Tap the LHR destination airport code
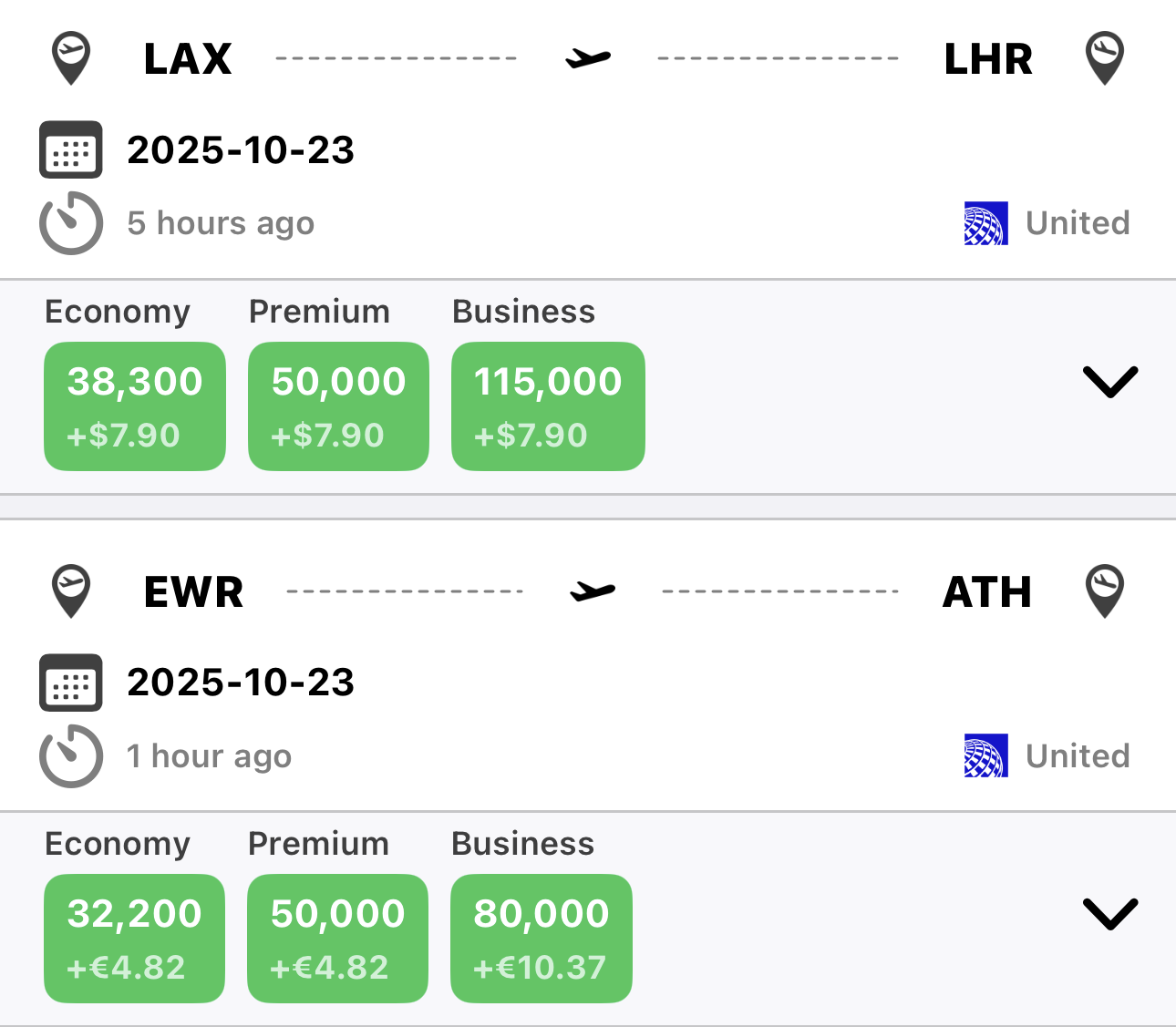Viewport: 1176px width, 1027px height. coord(988,59)
